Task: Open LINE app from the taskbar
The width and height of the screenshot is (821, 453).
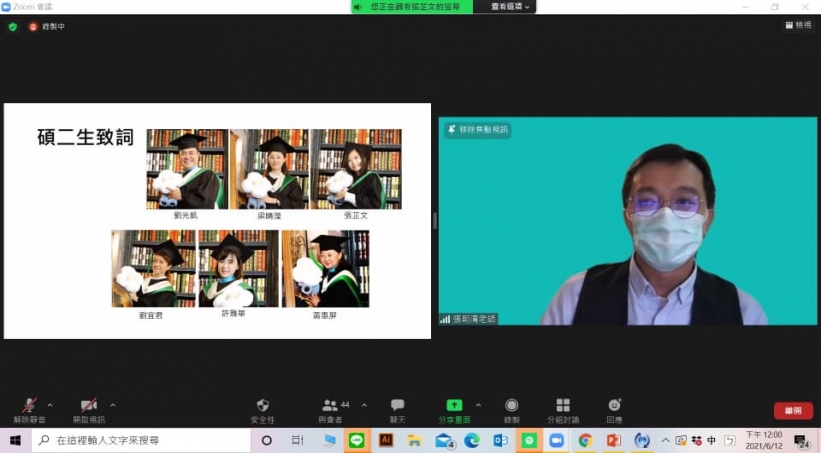Action: [x=356, y=440]
